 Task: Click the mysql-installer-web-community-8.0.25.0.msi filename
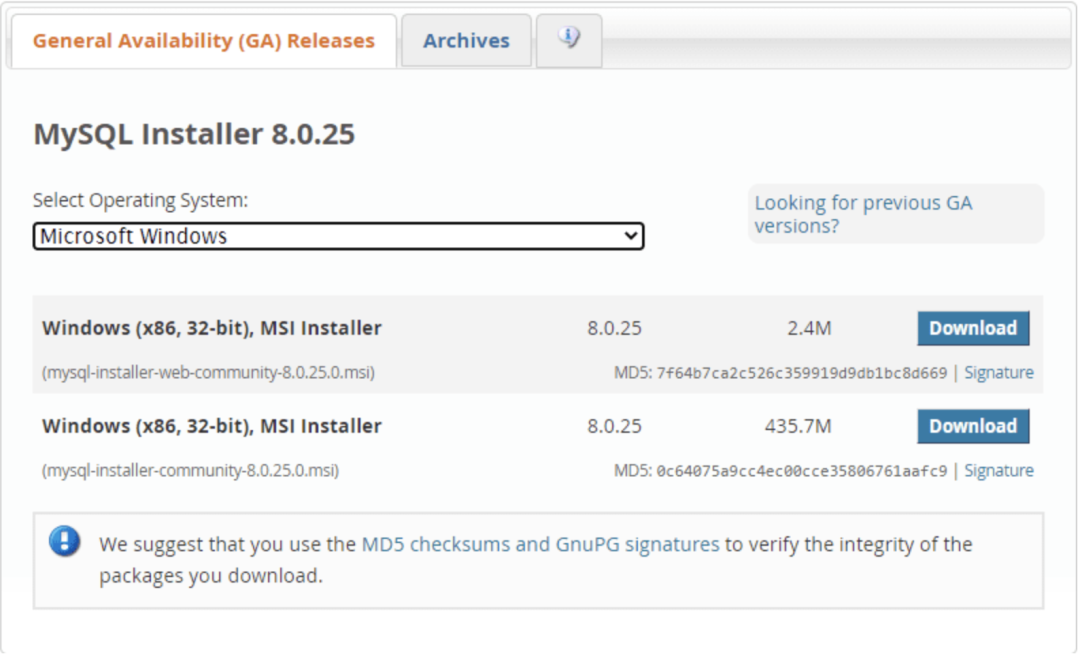[x=208, y=373]
